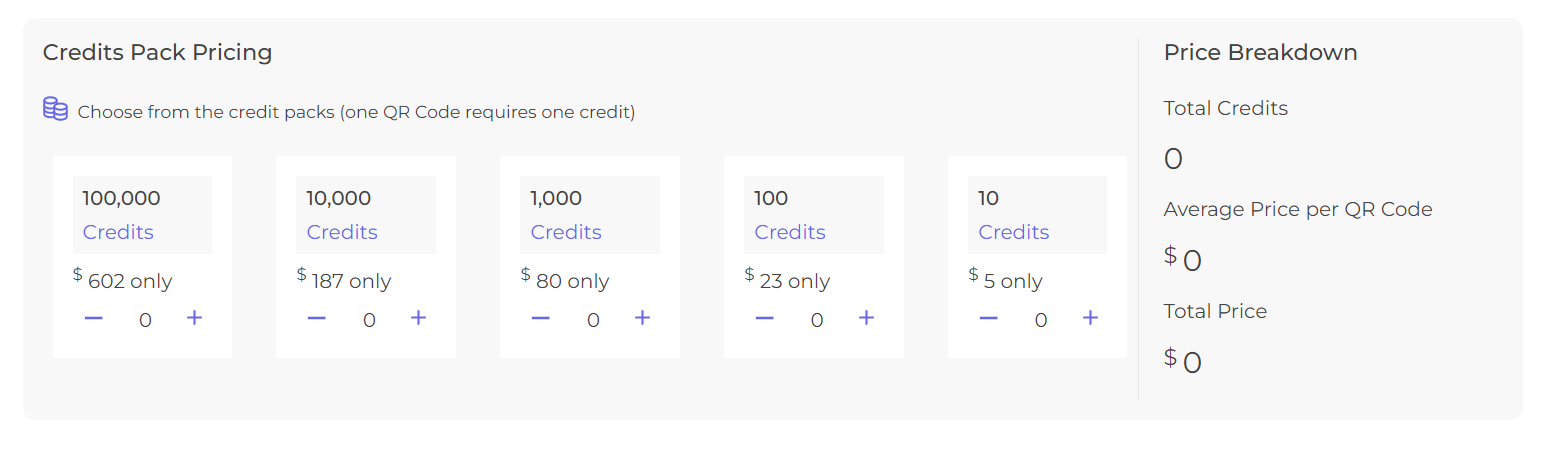Click quantity field of $5 pack
The image size is (1567, 462).
tap(1041, 320)
